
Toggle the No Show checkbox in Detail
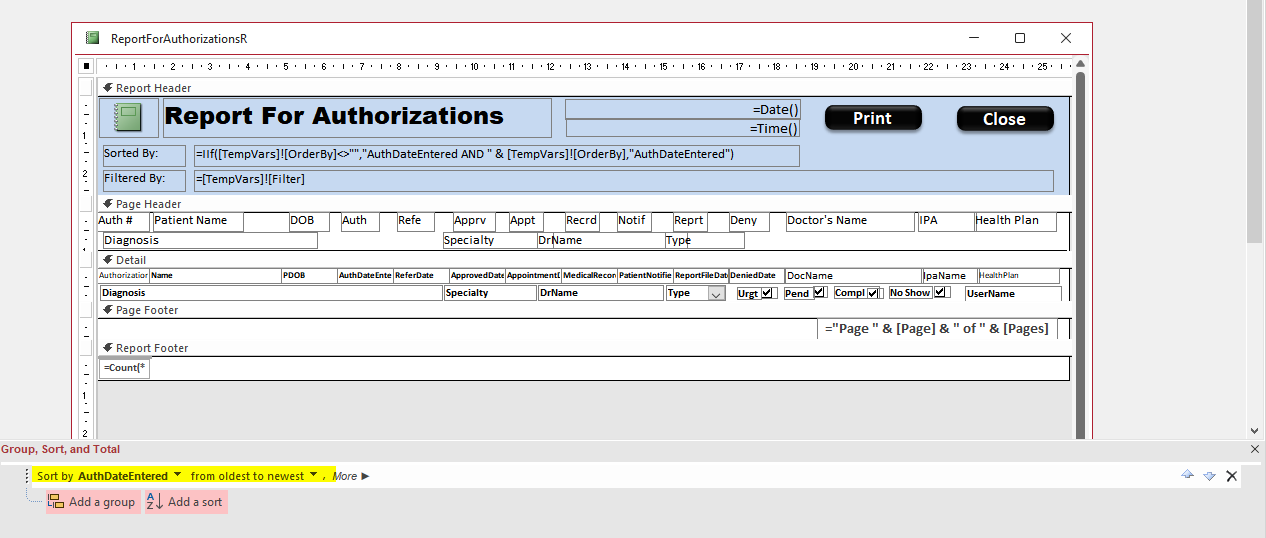[x=941, y=293]
